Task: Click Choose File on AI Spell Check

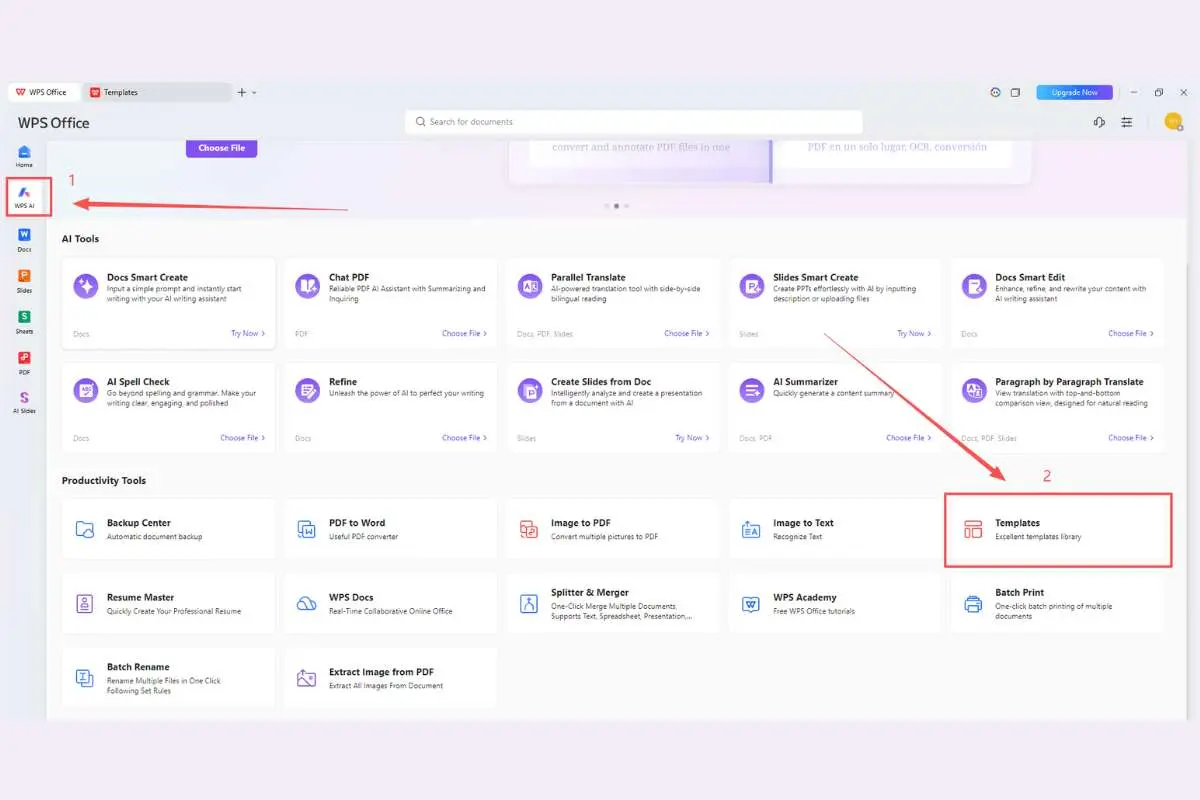Action: coord(243,437)
